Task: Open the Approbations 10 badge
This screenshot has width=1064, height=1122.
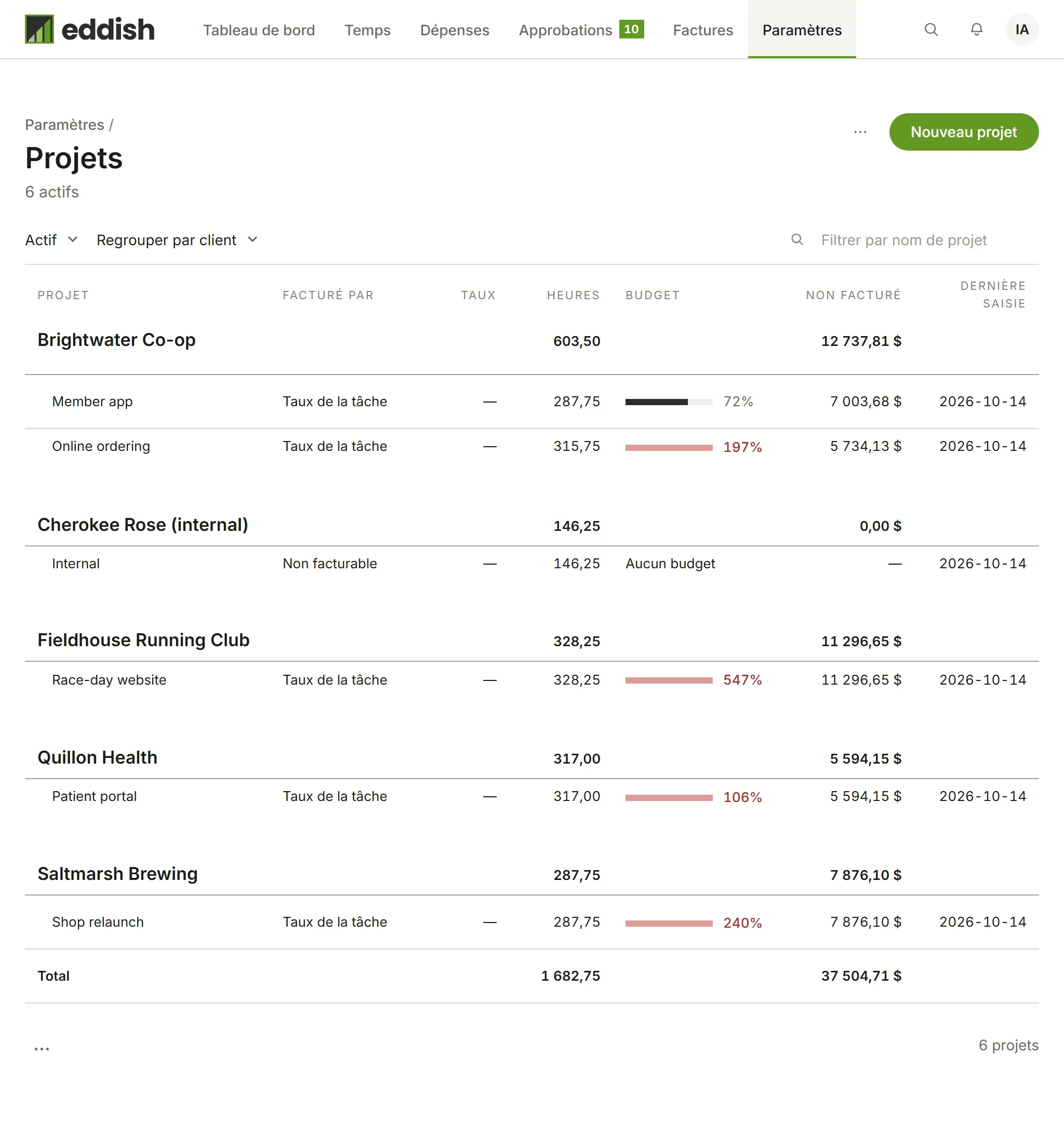Action: click(x=631, y=30)
